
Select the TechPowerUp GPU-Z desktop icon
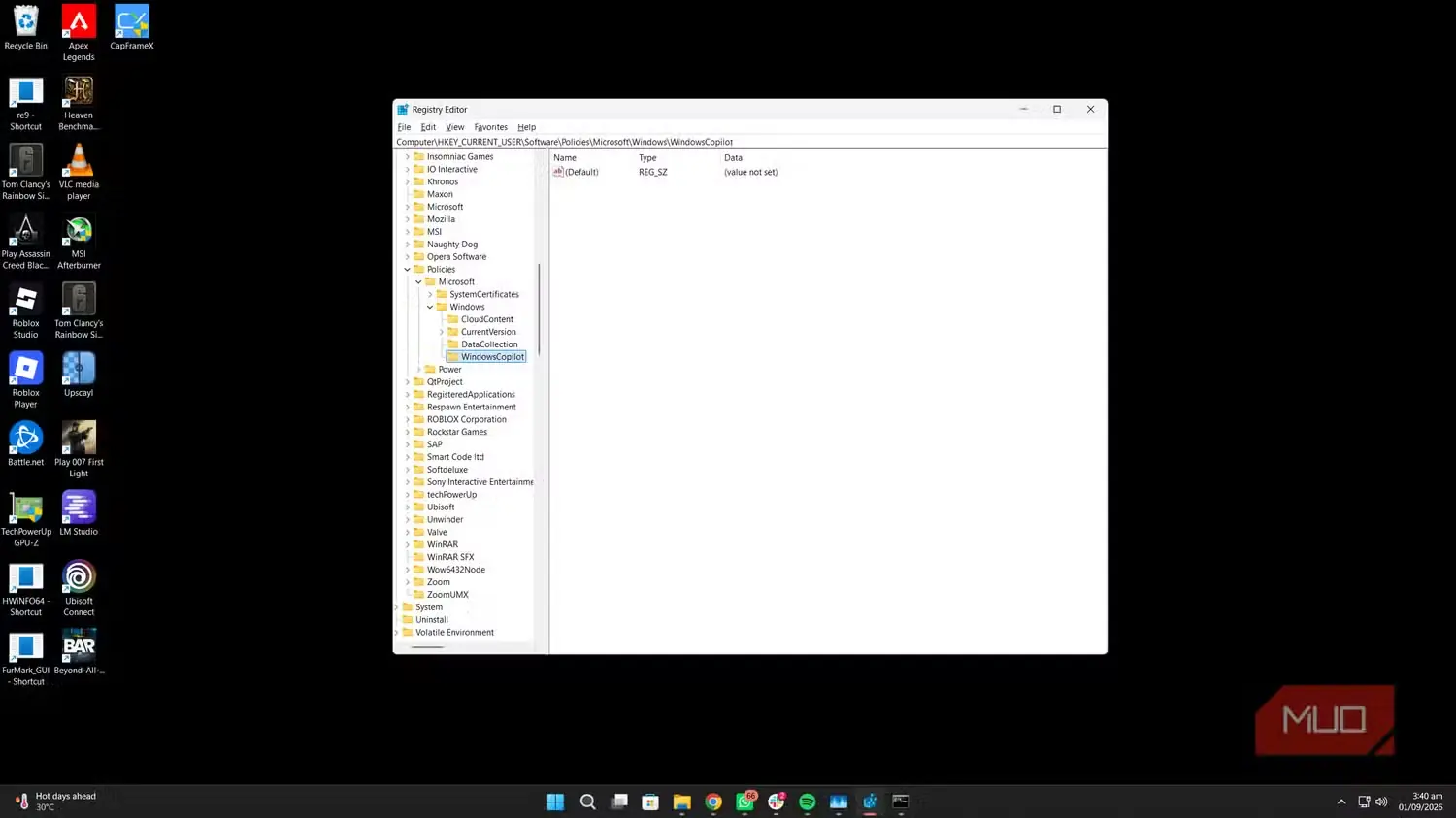point(26,519)
